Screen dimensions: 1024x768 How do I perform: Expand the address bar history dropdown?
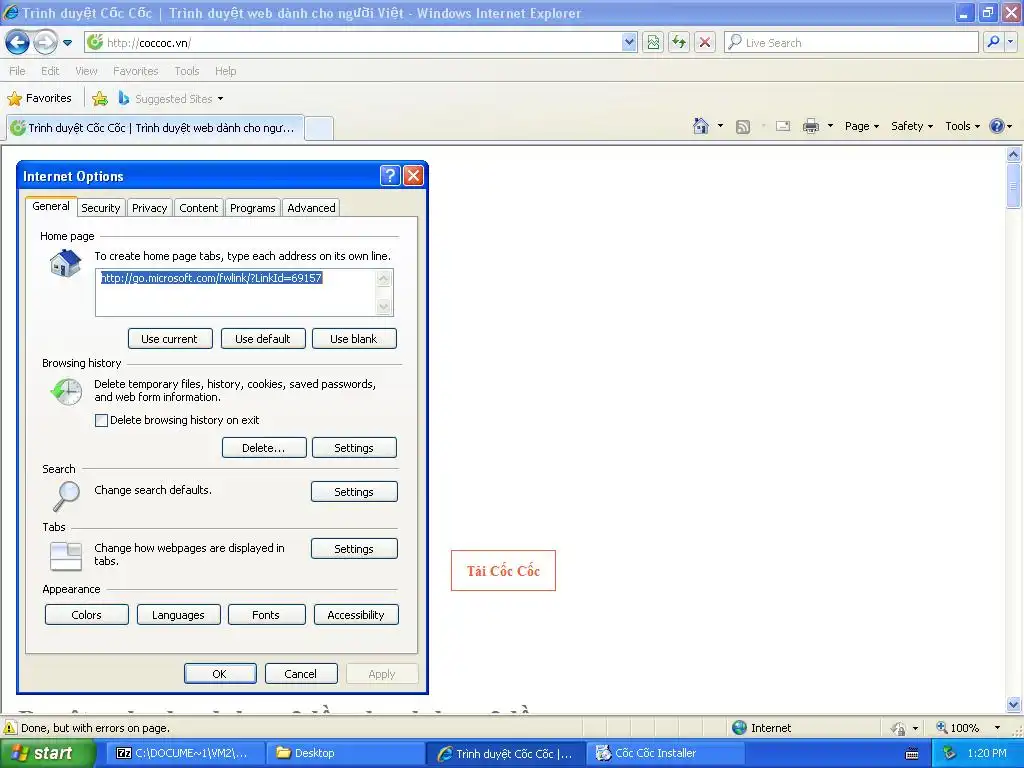click(x=629, y=43)
